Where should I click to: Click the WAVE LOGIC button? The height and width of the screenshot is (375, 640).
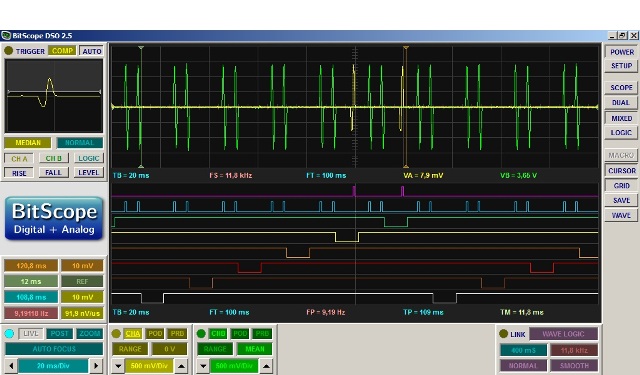pos(563,334)
